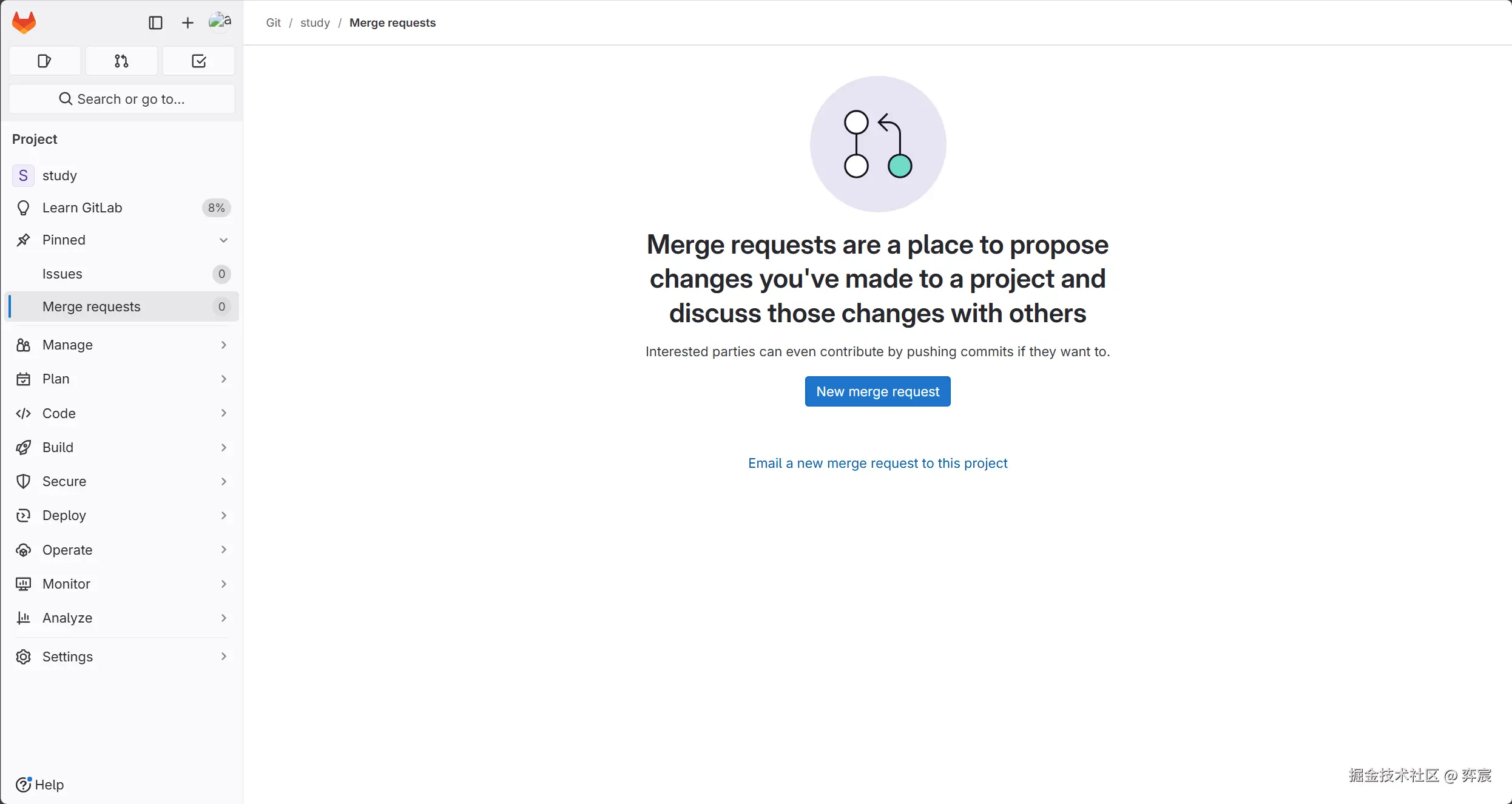Open the create new plus menu
This screenshot has width=1512, height=804.
187,22
